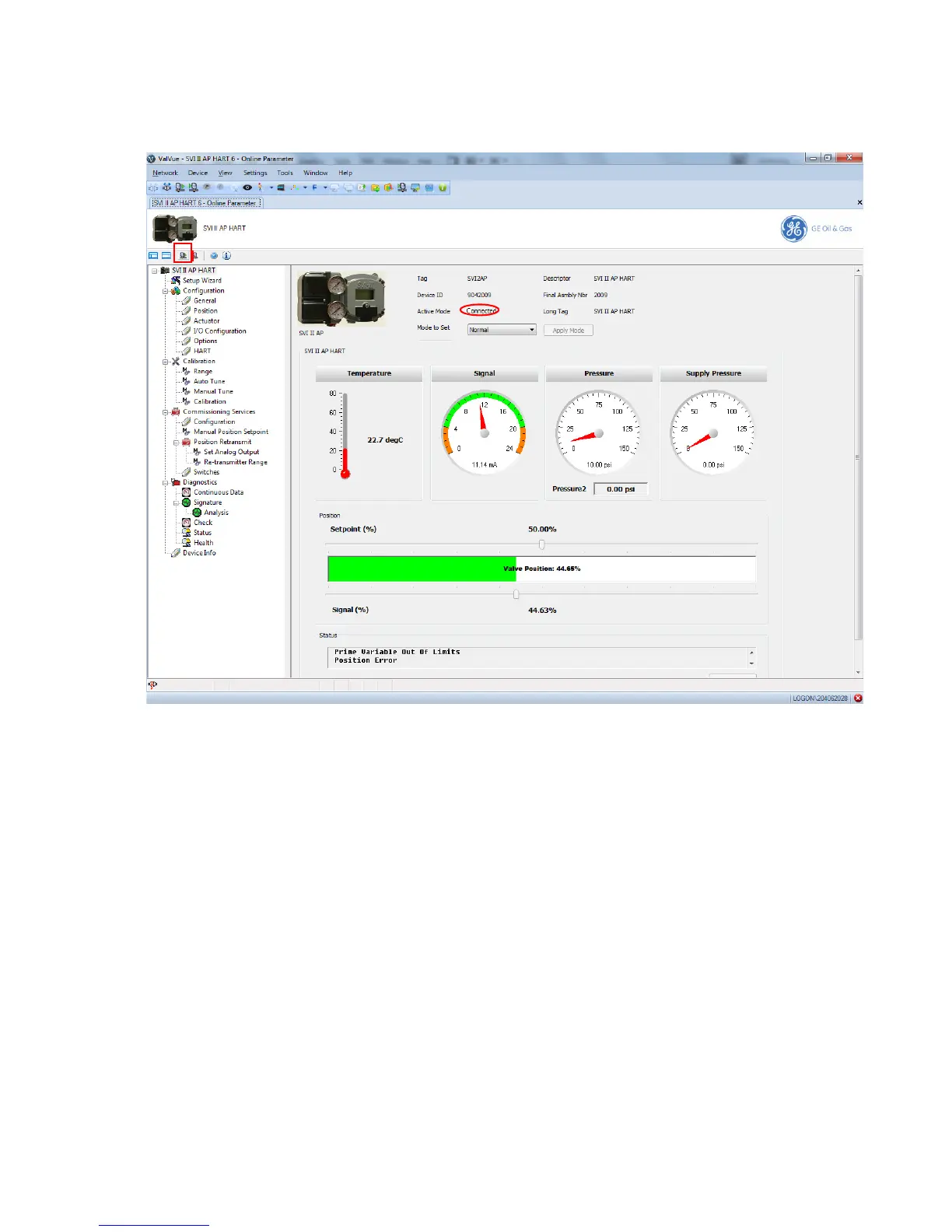Select Re-transmitter Range node
The width and height of the screenshot is (952, 1232).
236,462
